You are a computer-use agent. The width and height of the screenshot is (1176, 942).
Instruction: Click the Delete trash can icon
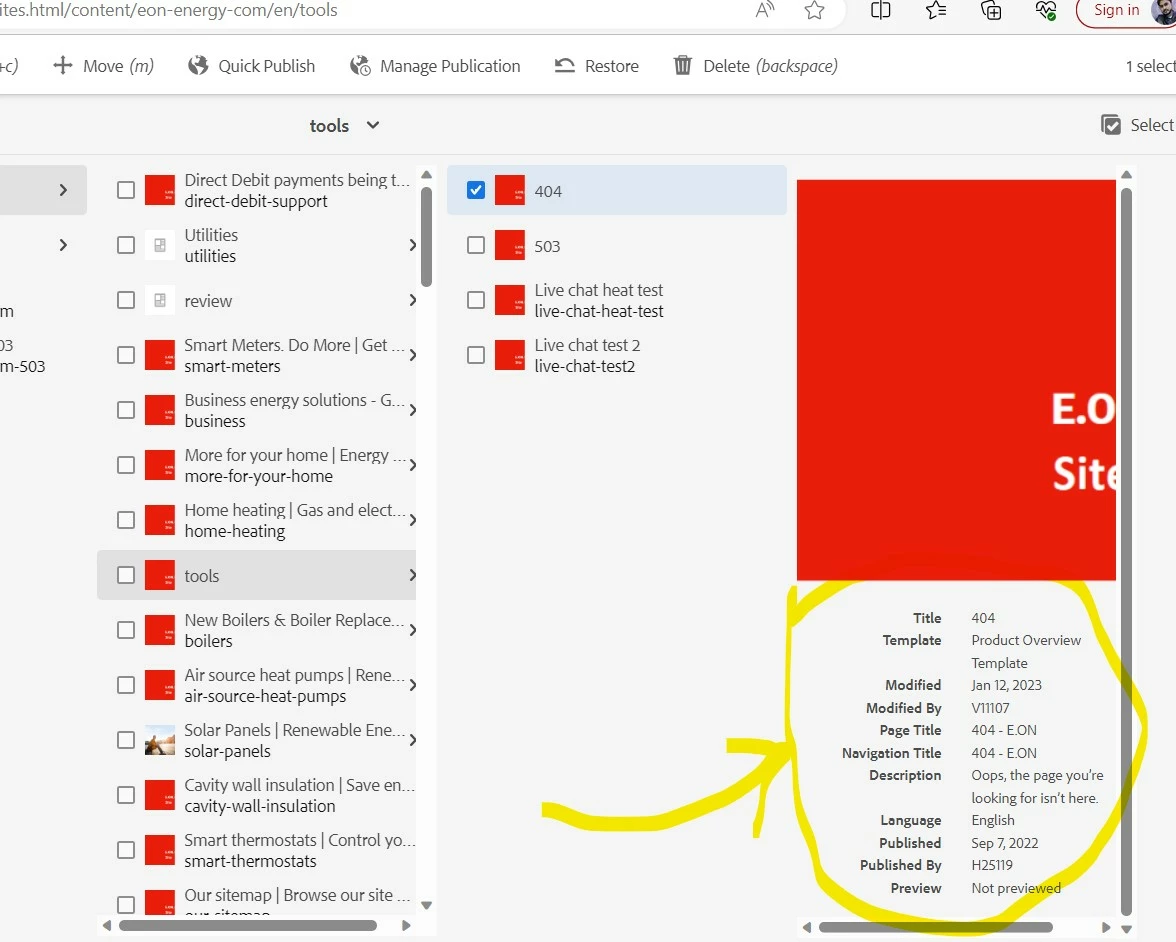[682, 65]
